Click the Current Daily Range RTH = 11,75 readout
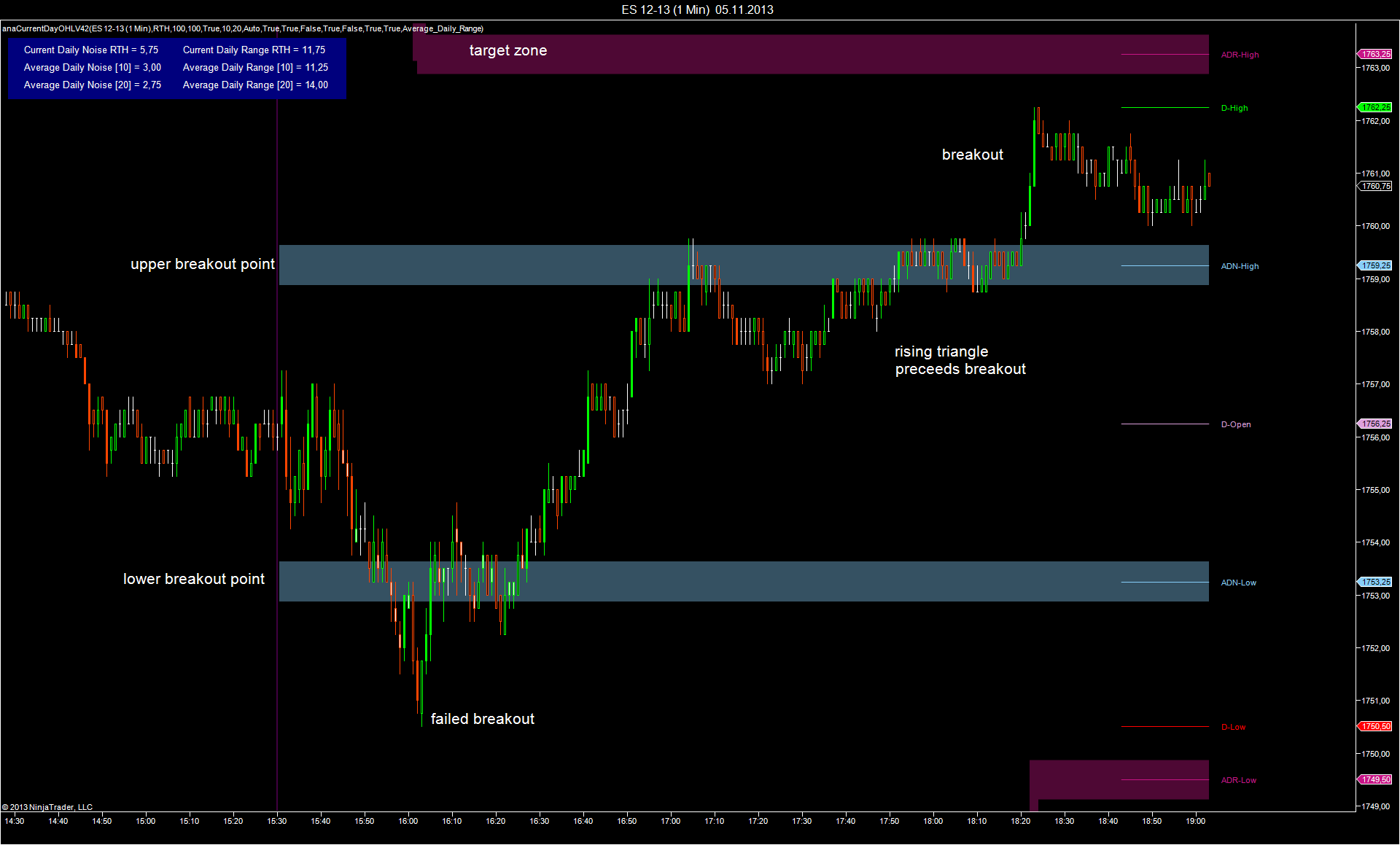 (254, 50)
